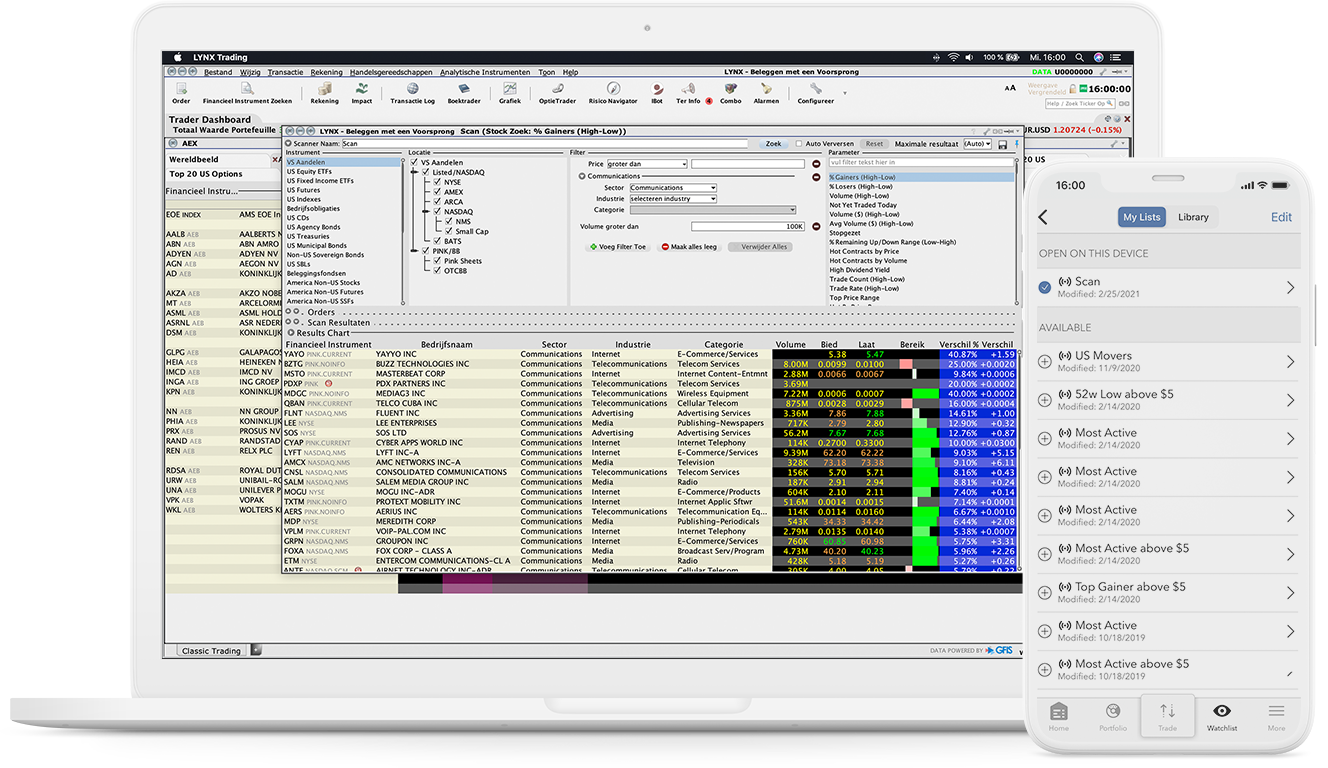Remove the Price filter with red minus icon
Viewport: 1328px width, 768px height.
point(815,164)
